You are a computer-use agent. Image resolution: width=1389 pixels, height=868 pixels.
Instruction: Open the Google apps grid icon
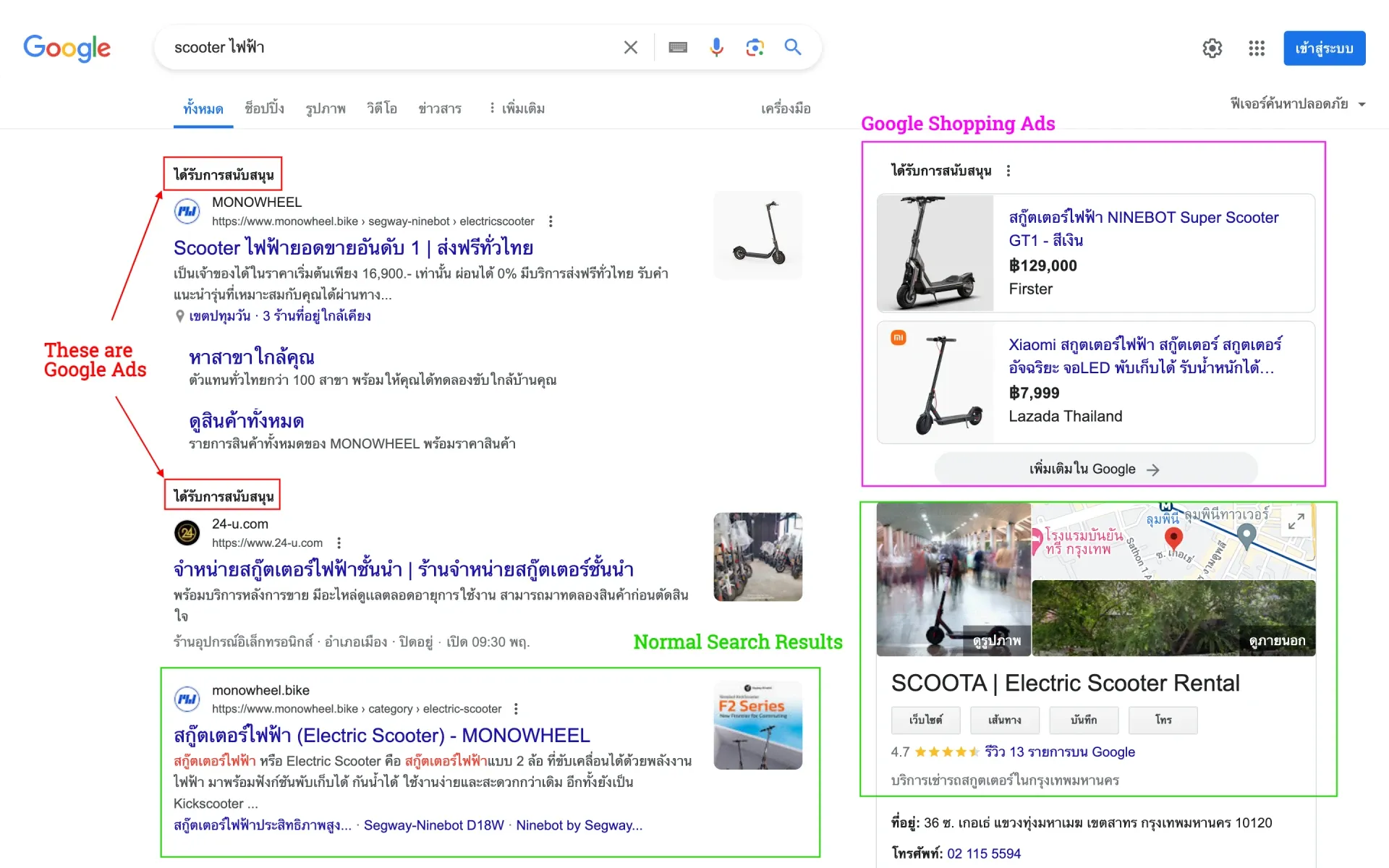click(1257, 48)
